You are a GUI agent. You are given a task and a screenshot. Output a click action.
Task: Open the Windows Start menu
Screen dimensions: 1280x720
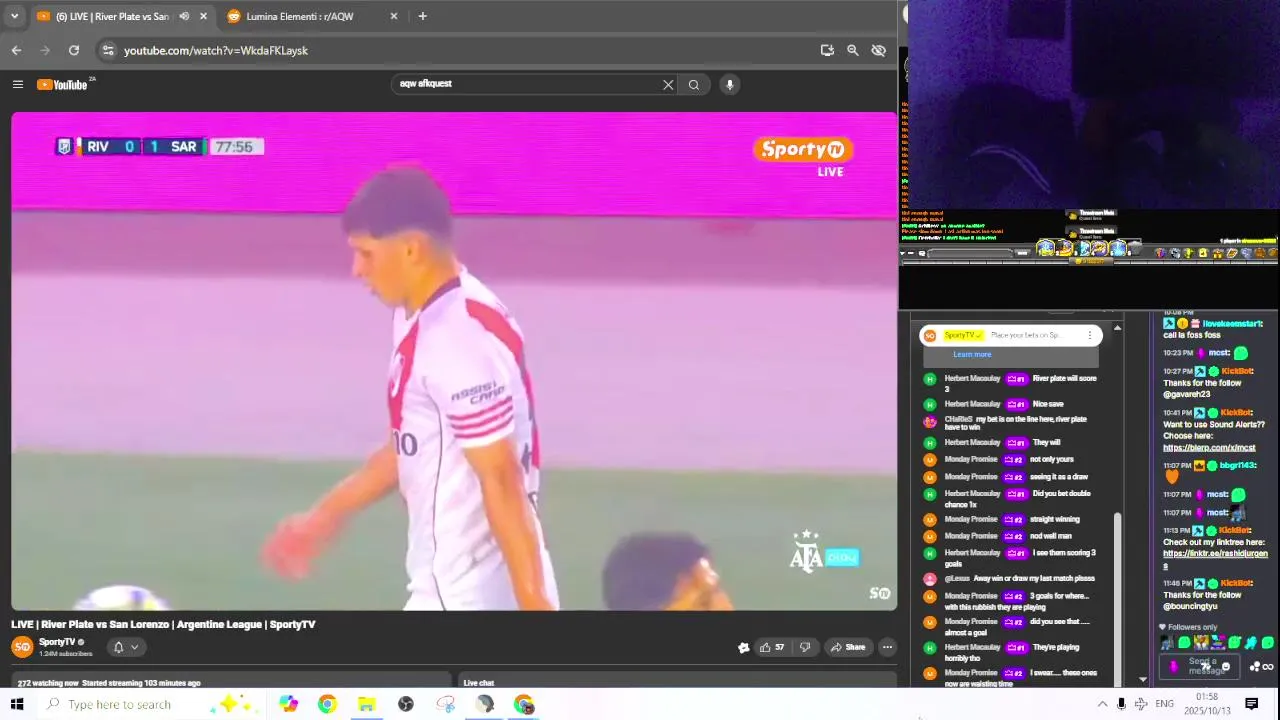(x=17, y=704)
